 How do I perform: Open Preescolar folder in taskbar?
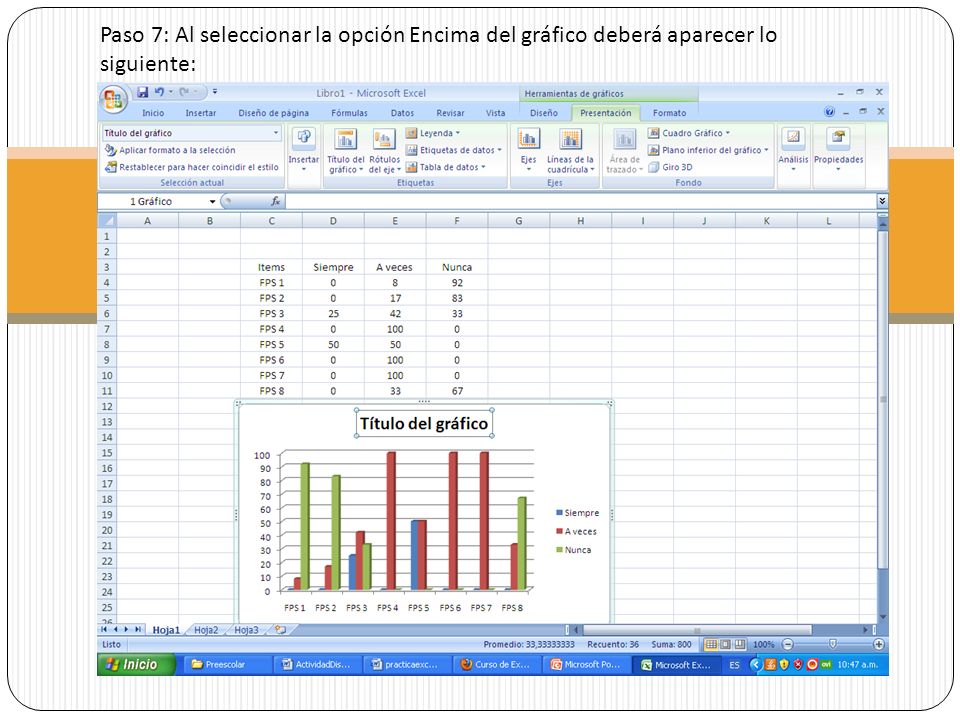pos(225,664)
